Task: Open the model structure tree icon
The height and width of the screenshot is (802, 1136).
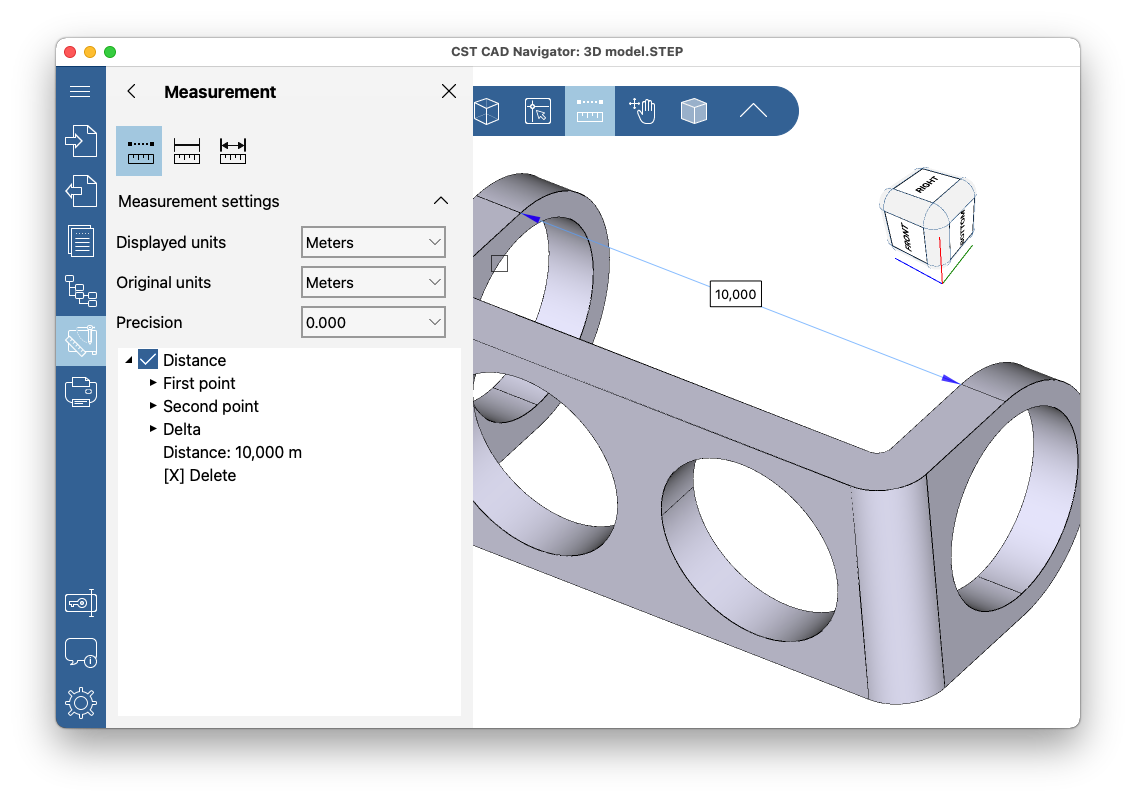Action: (81, 291)
